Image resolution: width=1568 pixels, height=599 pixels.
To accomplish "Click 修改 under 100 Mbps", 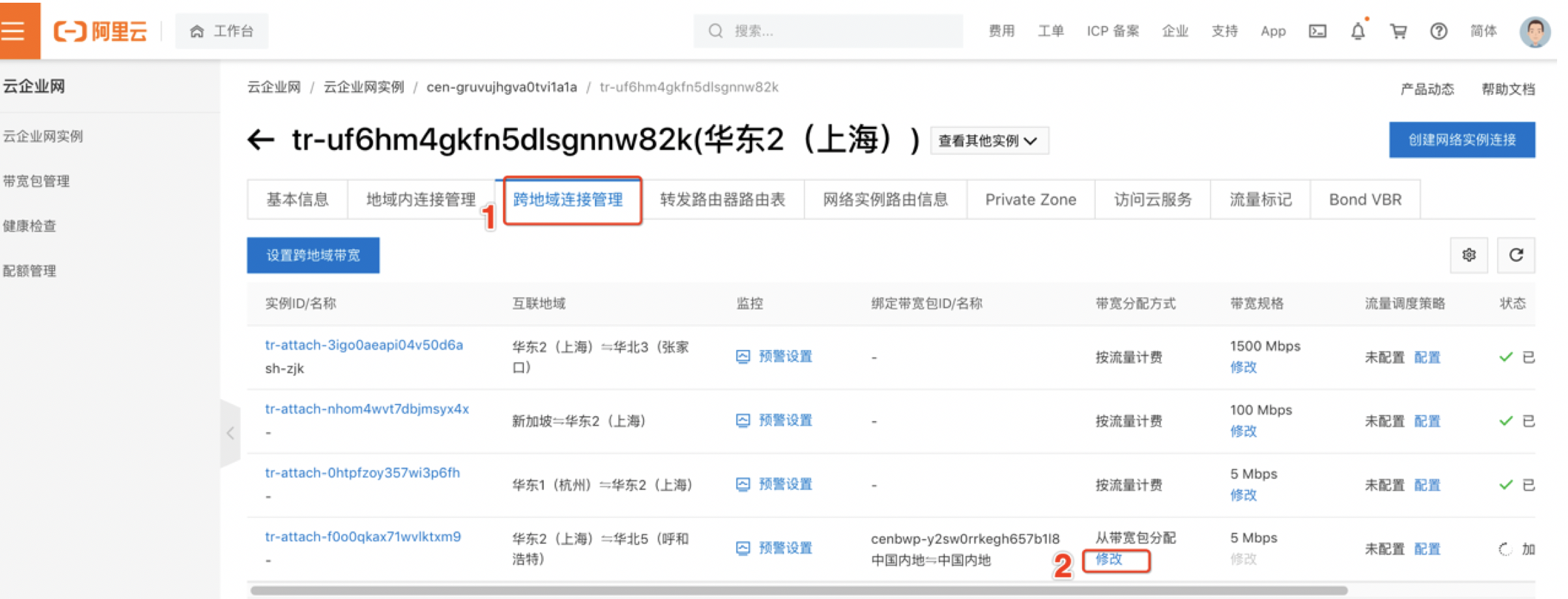I will pos(1243,431).
